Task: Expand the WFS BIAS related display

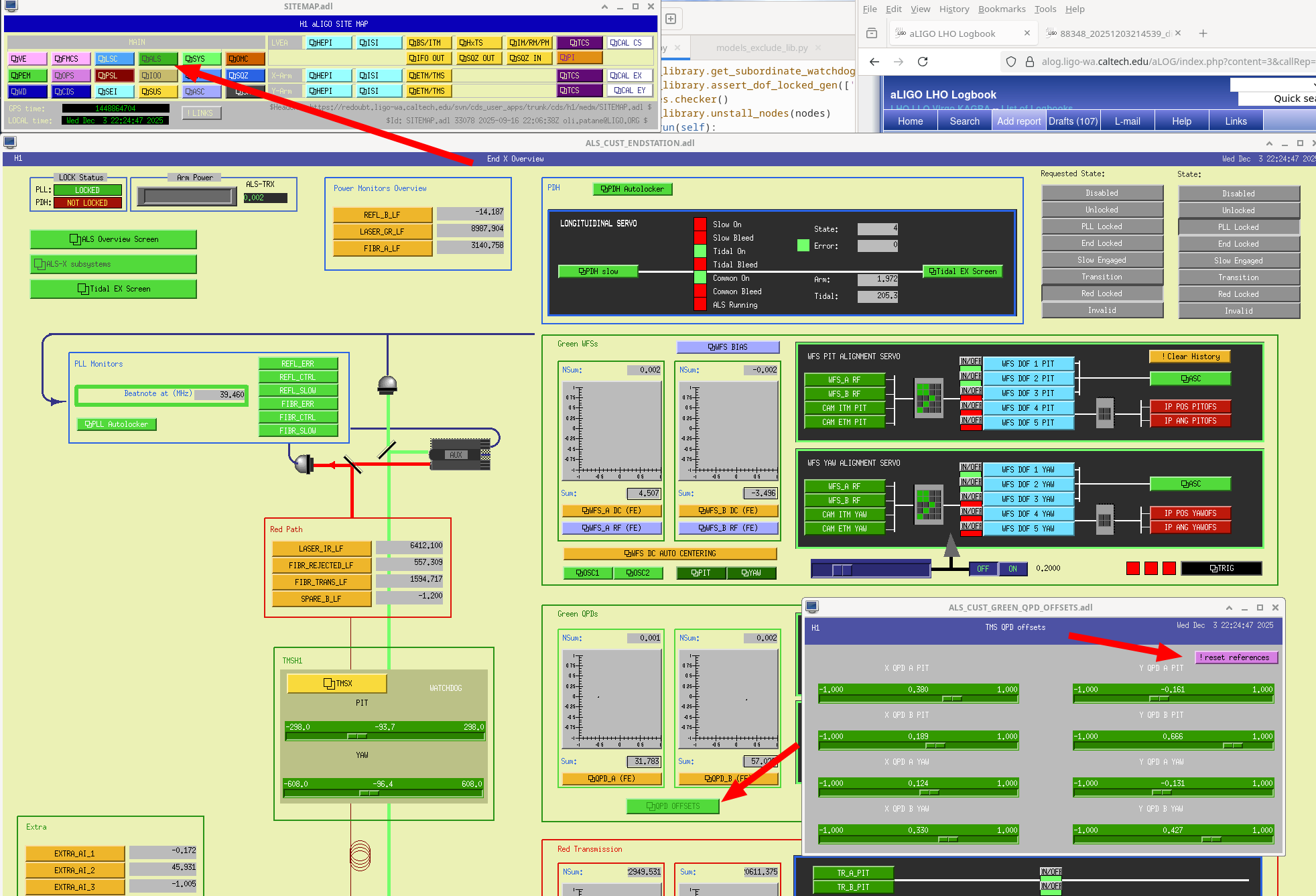Action: coord(728,347)
